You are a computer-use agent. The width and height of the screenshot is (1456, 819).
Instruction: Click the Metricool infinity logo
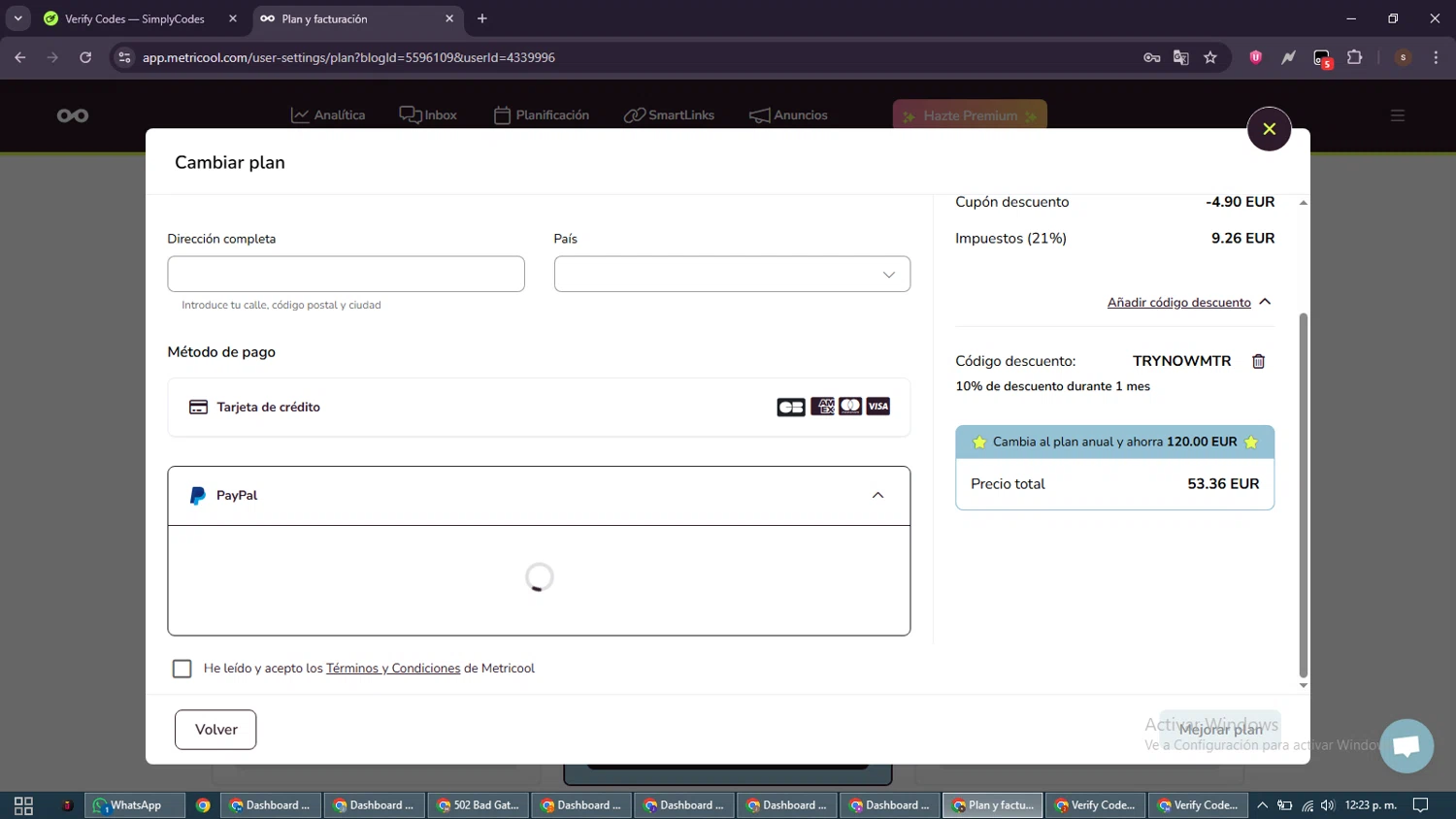(x=73, y=115)
